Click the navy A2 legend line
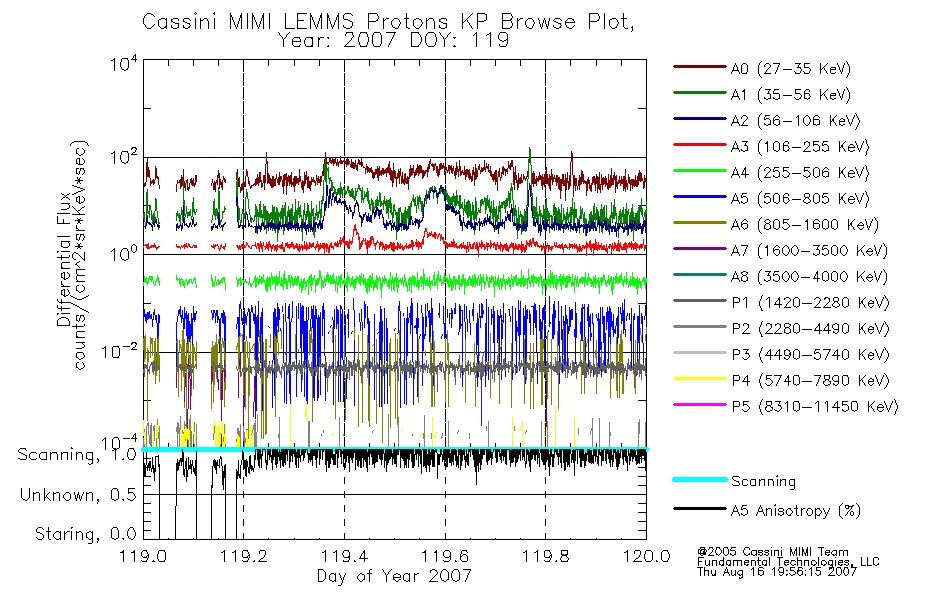The image size is (950, 600). [699, 119]
